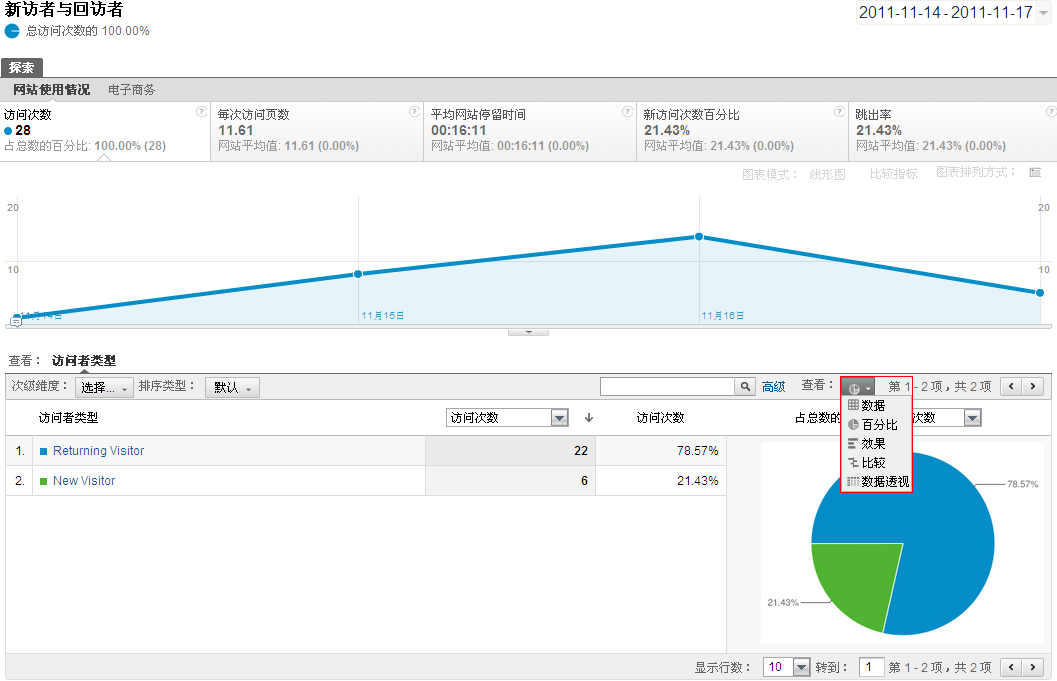Click 比较指标 option
This screenshot has width=1057, height=681.
point(893,173)
